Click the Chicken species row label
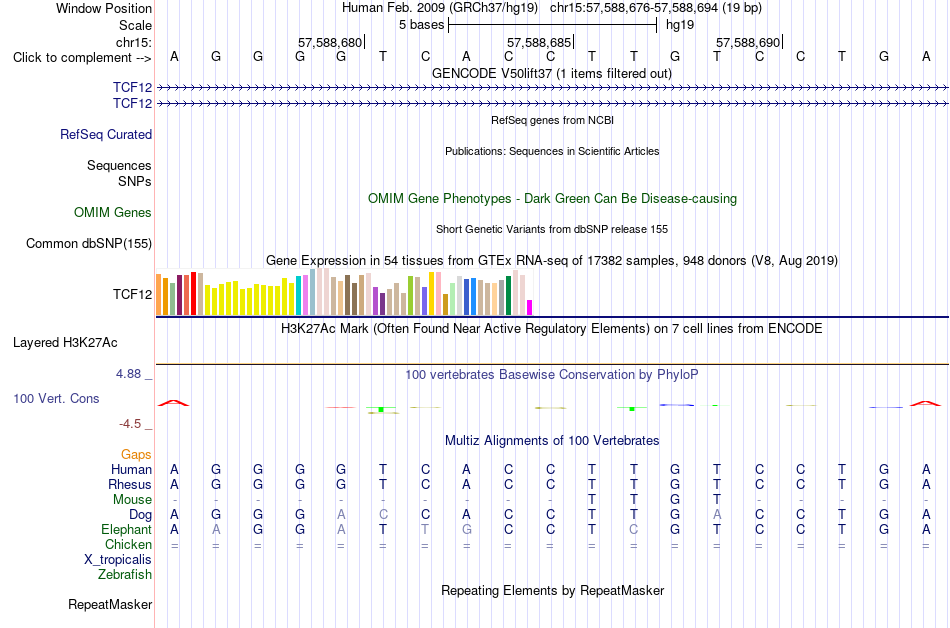Viewport: 950px width, 628px height. coord(128,544)
